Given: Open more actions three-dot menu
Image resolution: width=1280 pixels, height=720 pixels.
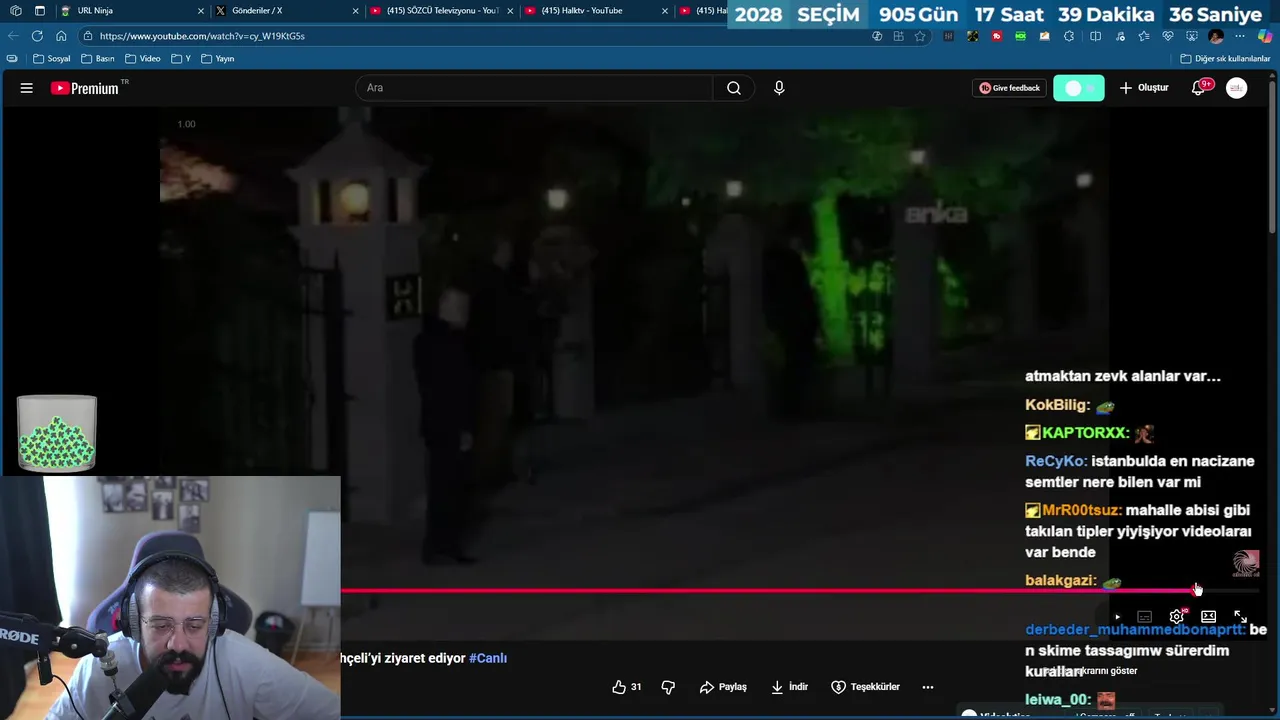Looking at the screenshot, I should click(928, 687).
